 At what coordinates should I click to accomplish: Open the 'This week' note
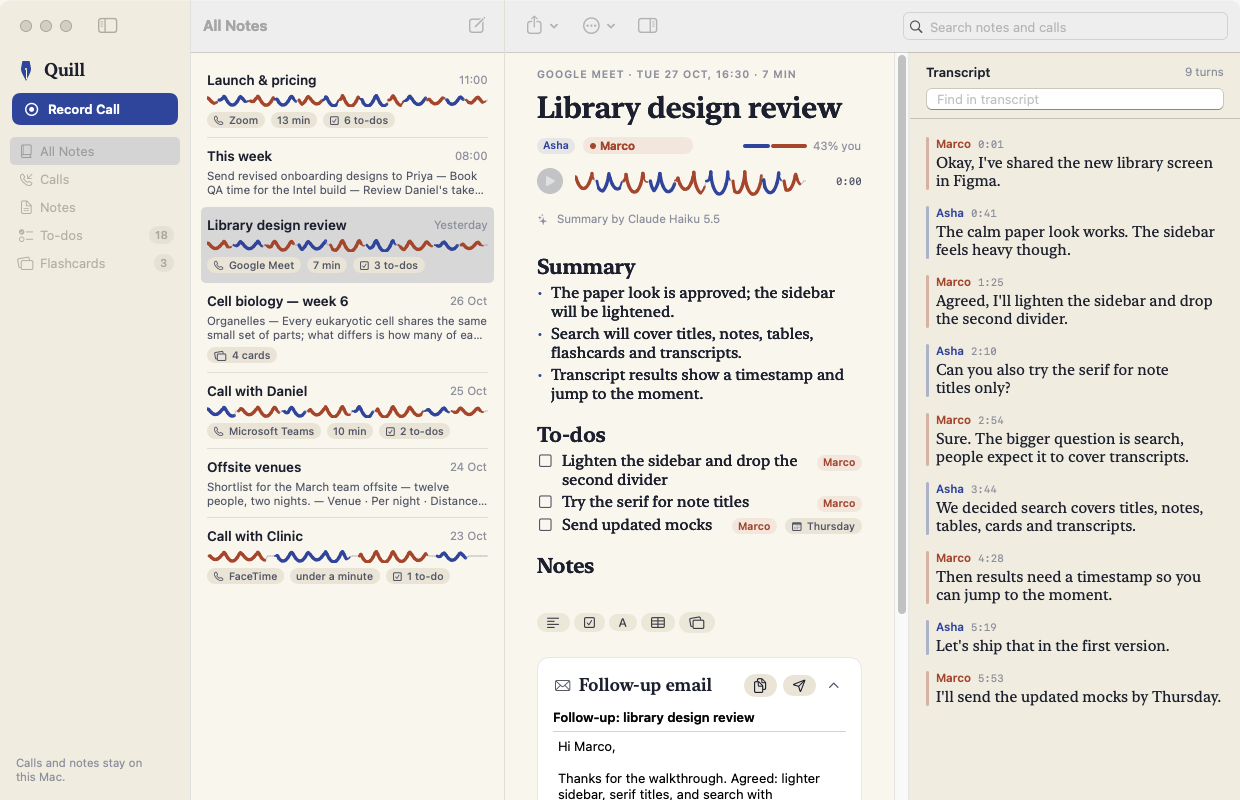347,172
